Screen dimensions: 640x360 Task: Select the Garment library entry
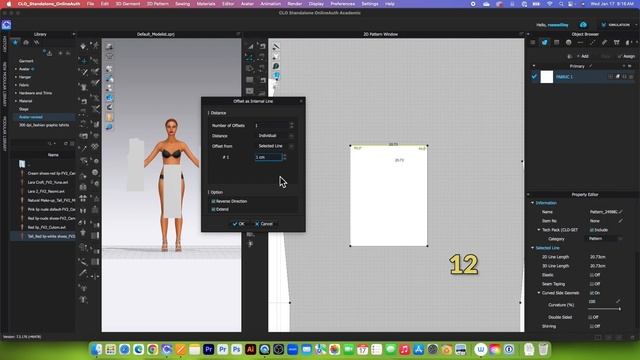(26, 61)
